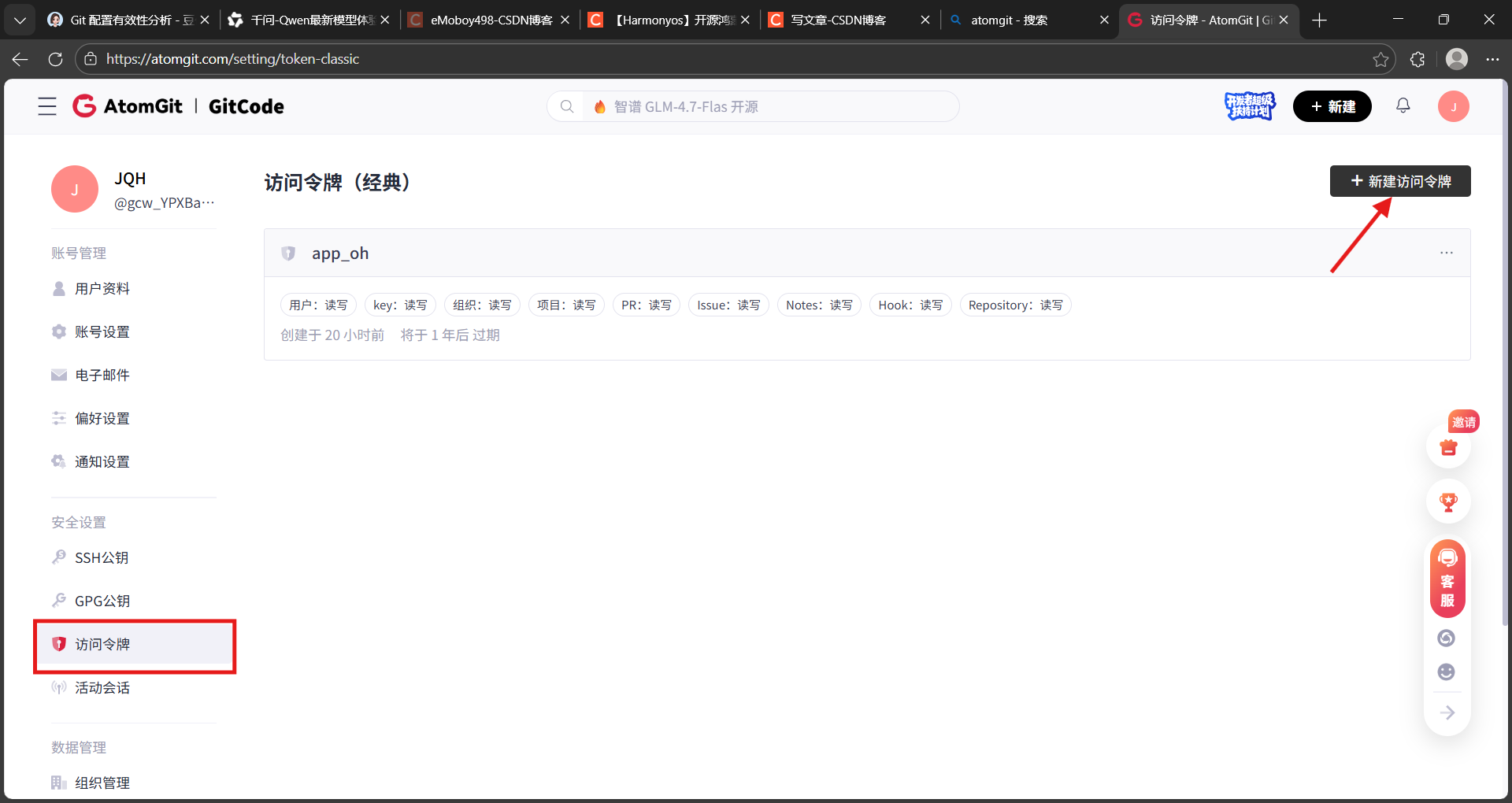Open 用户资料 in the sidebar
This screenshot has height=803, width=1512.
102,289
